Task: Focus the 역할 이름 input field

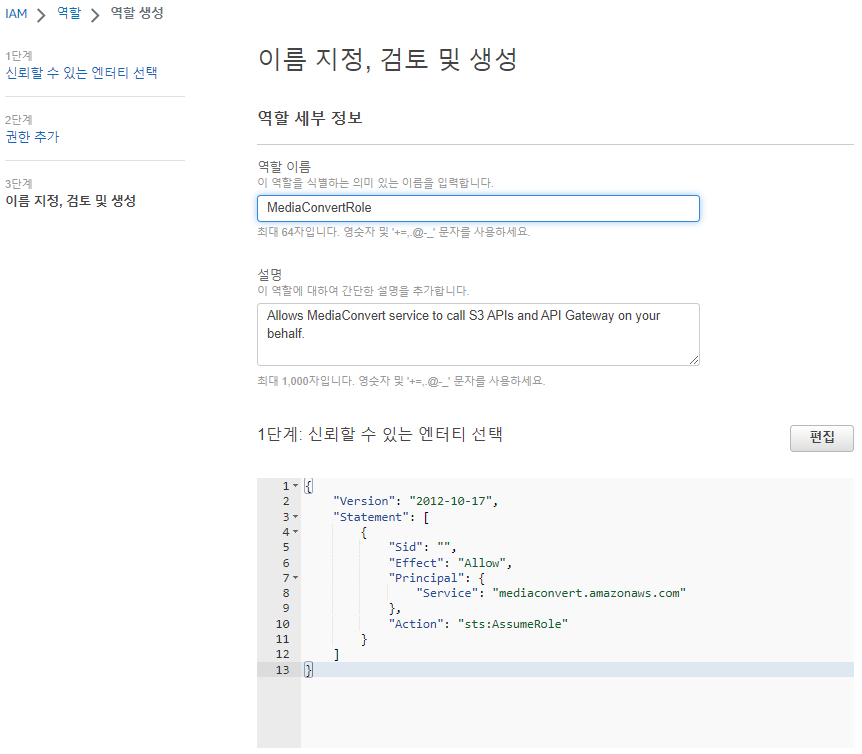Action: (478, 208)
